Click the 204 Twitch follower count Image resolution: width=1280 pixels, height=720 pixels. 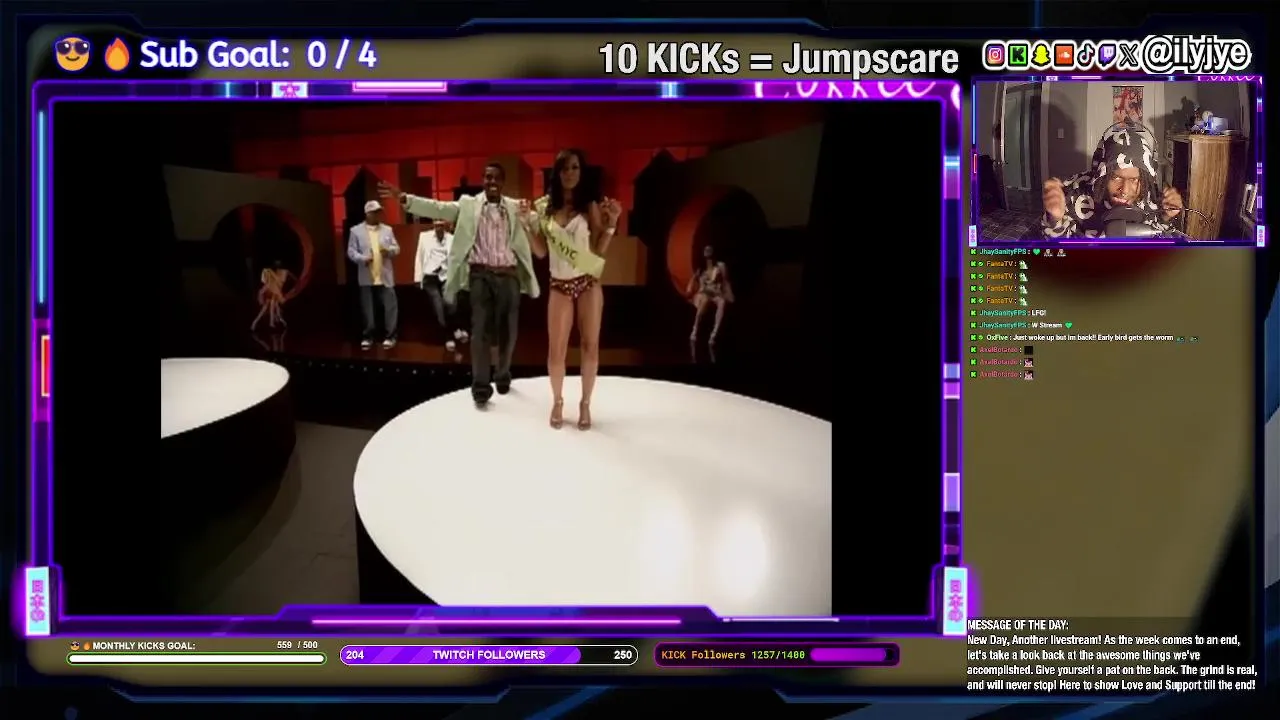point(355,655)
